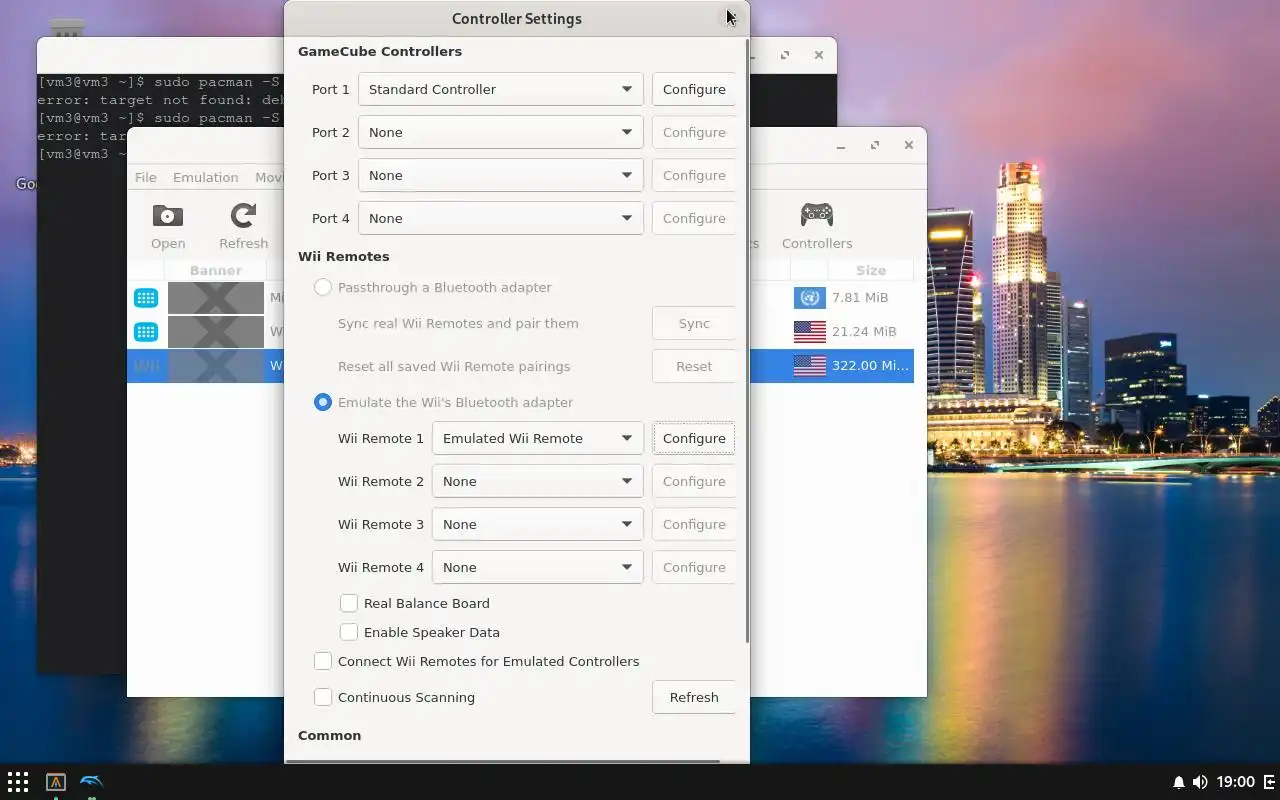This screenshot has height=800, width=1280.
Task: Click the blue channel icon in the second game row
Action: [146, 331]
